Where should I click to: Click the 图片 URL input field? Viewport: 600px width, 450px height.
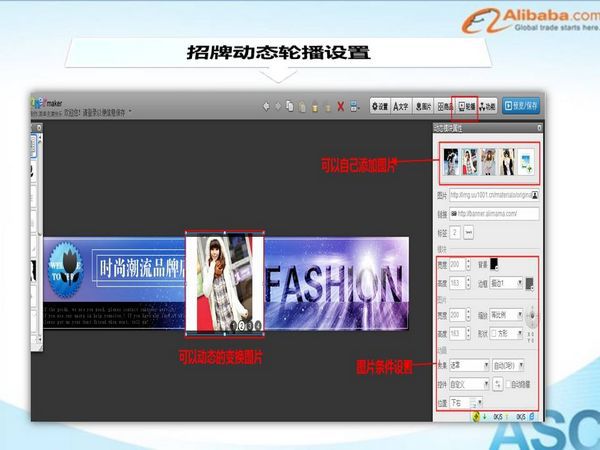(494, 195)
